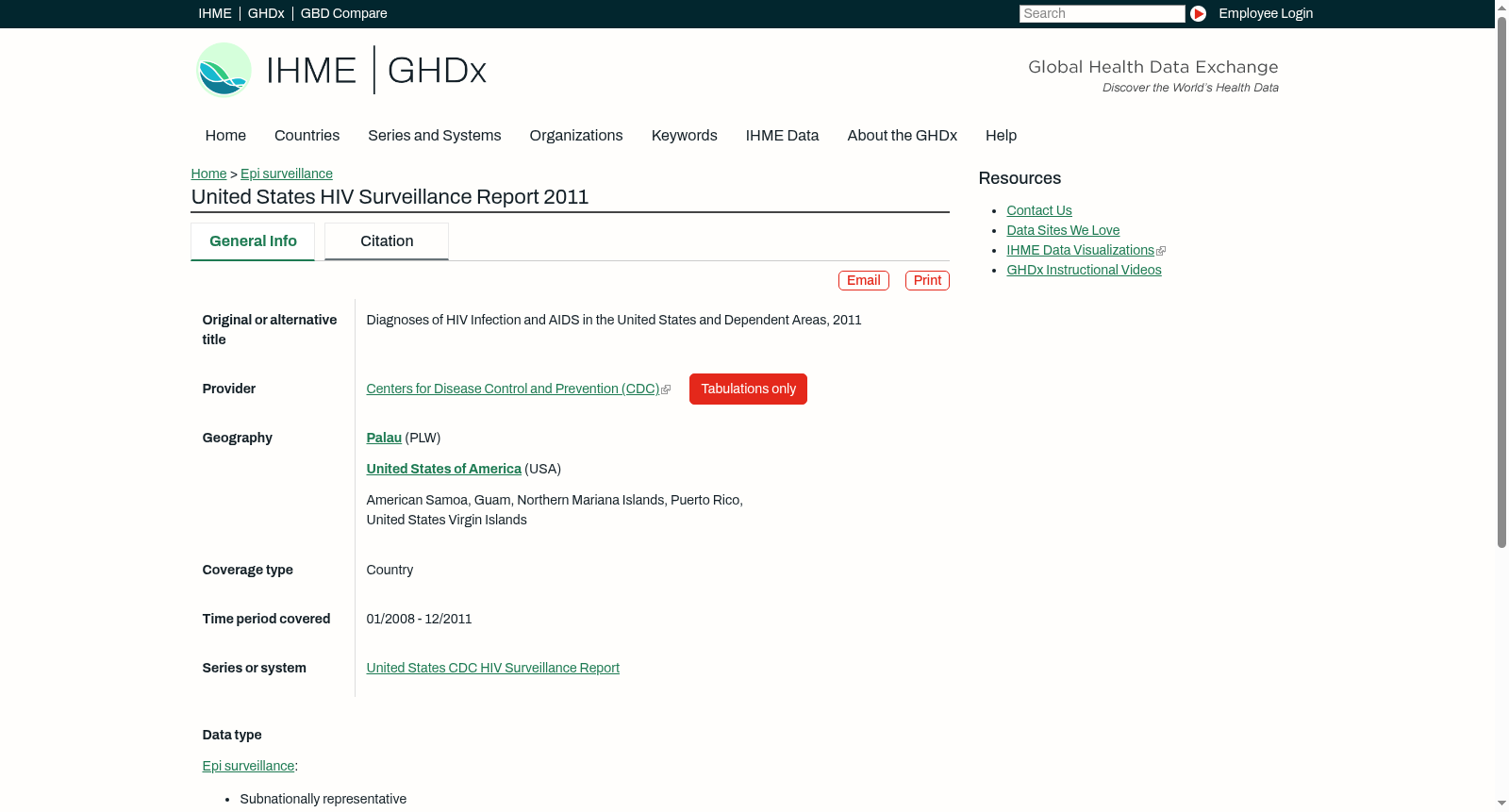
Task: Click the 'Original or alternative title' field label
Action: [x=270, y=330]
